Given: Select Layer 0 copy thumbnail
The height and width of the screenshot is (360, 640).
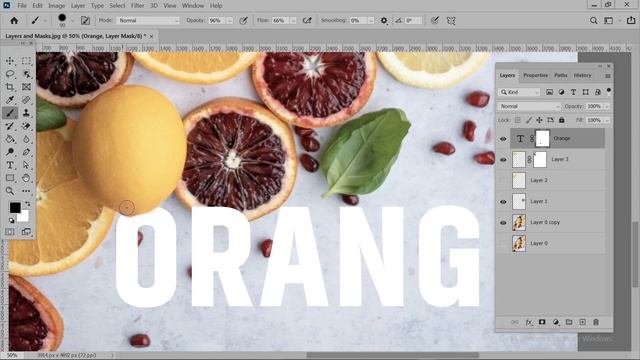Looking at the screenshot, I should pos(519,222).
